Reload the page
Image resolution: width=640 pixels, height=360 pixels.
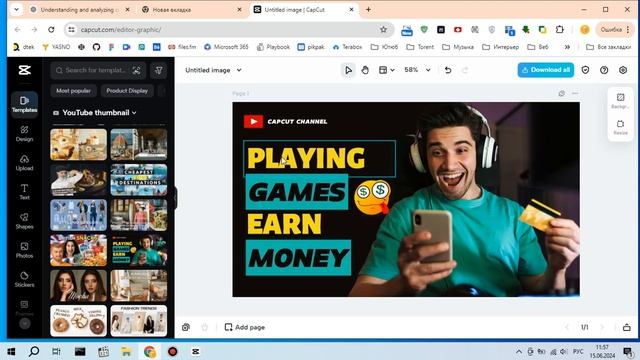(x=51, y=29)
